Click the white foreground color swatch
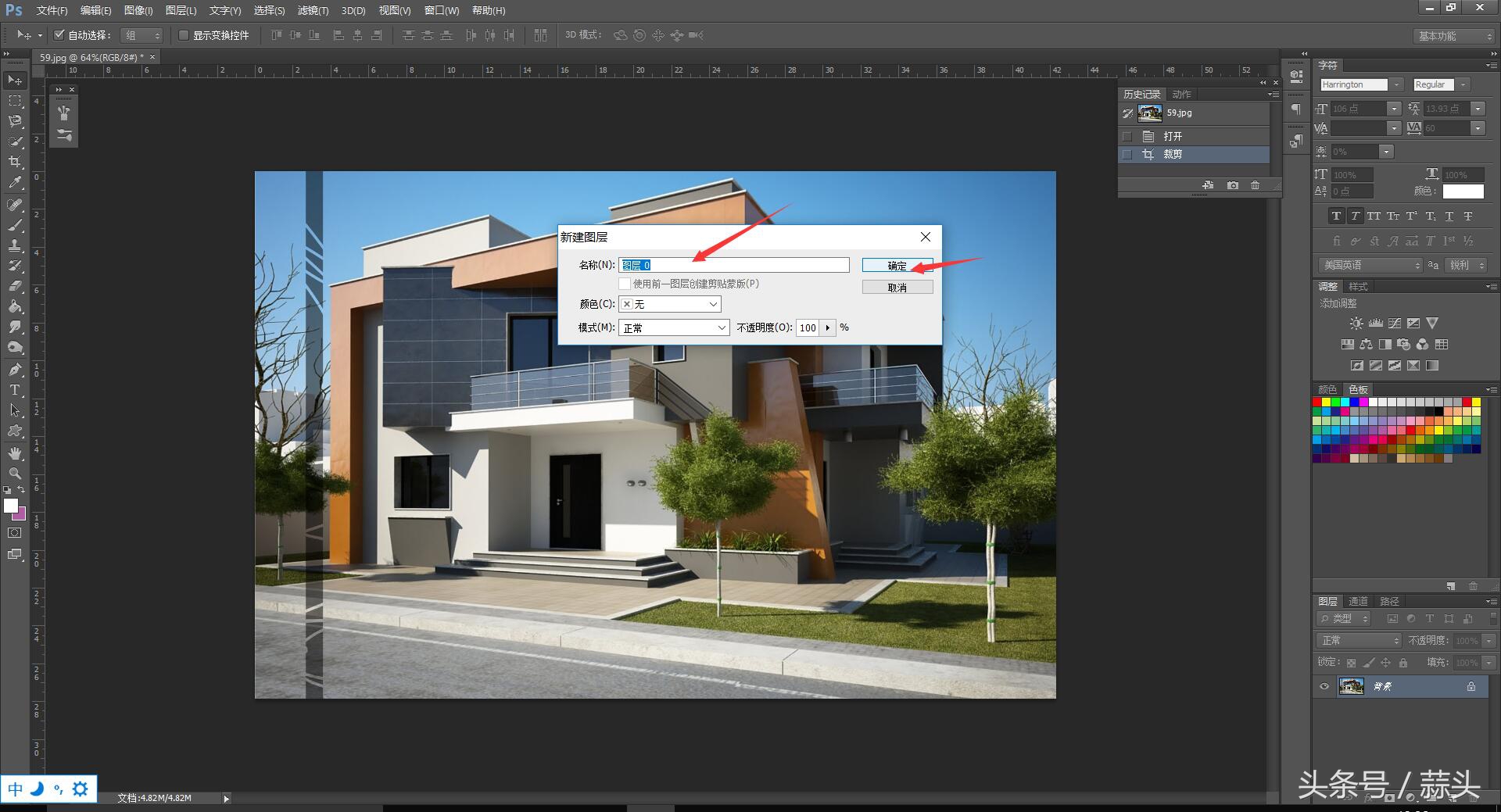1501x812 pixels. click(x=10, y=506)
